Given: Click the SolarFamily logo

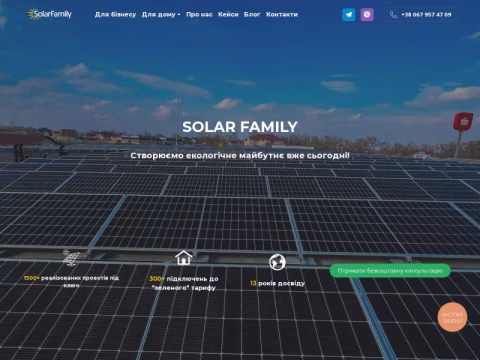Looking at the screenshot, I should point(49,14).
